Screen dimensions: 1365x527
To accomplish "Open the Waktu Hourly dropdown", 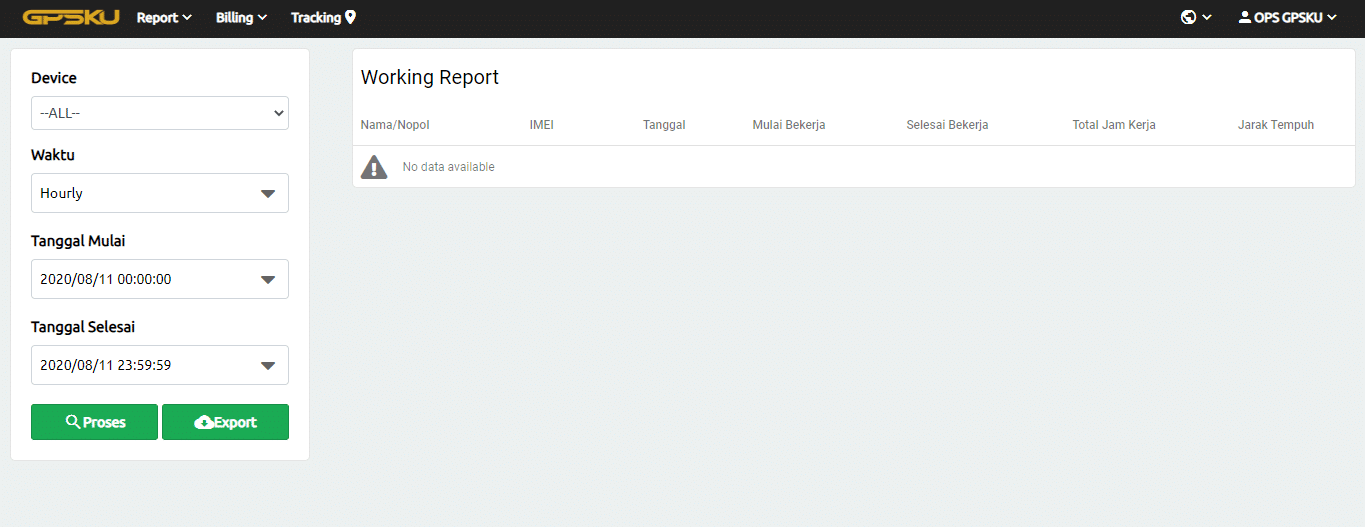I will click(x=160, y=193).
